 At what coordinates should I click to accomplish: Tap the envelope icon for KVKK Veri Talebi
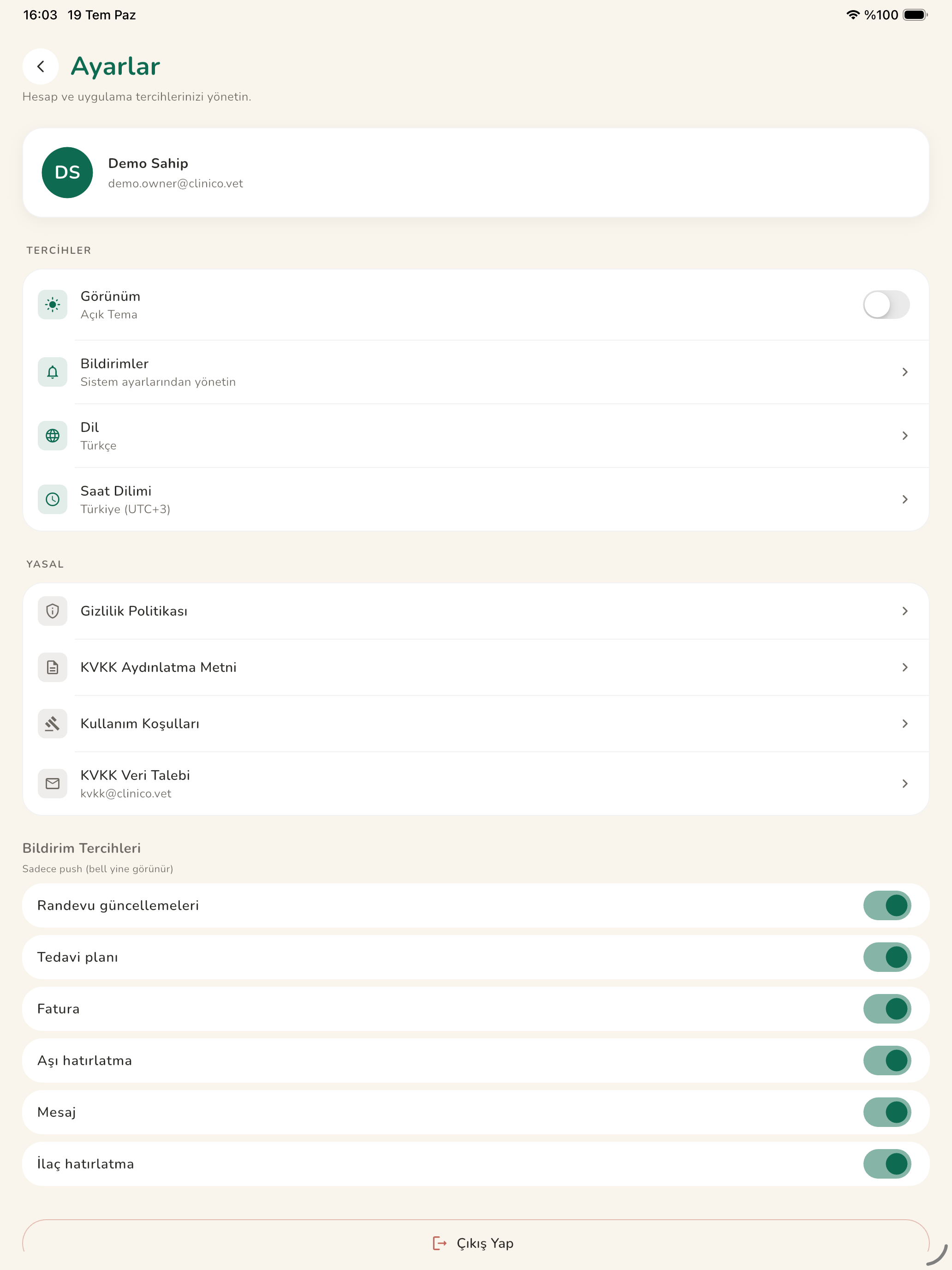pos(53,784)
